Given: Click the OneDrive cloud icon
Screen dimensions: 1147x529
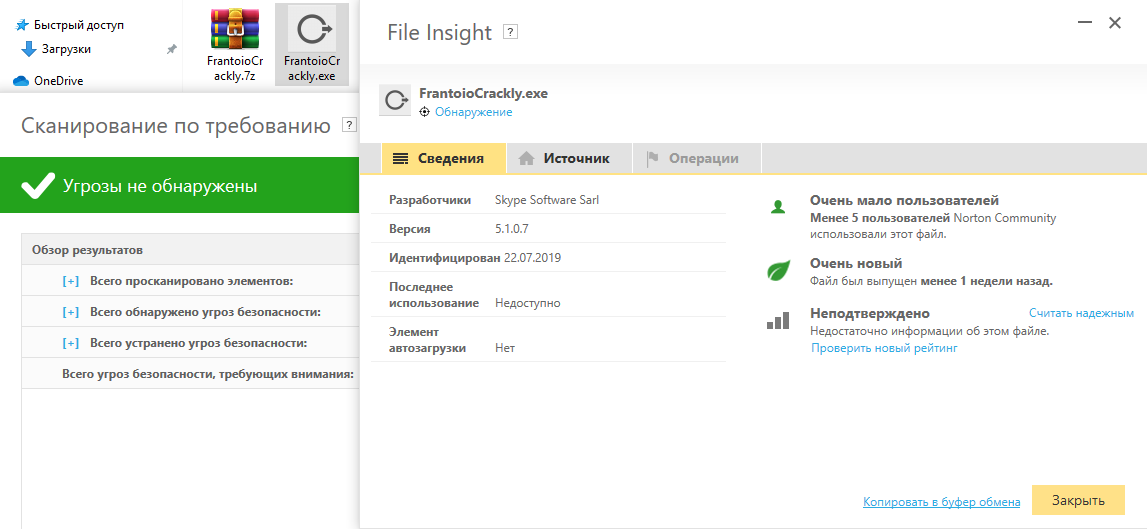Looking at the screenshot, I should [x=20, y=81].
